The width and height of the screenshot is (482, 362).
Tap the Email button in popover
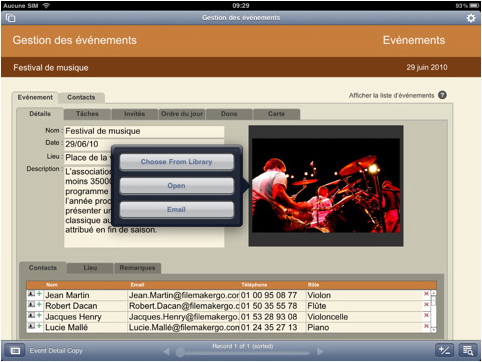pos(177,210)
